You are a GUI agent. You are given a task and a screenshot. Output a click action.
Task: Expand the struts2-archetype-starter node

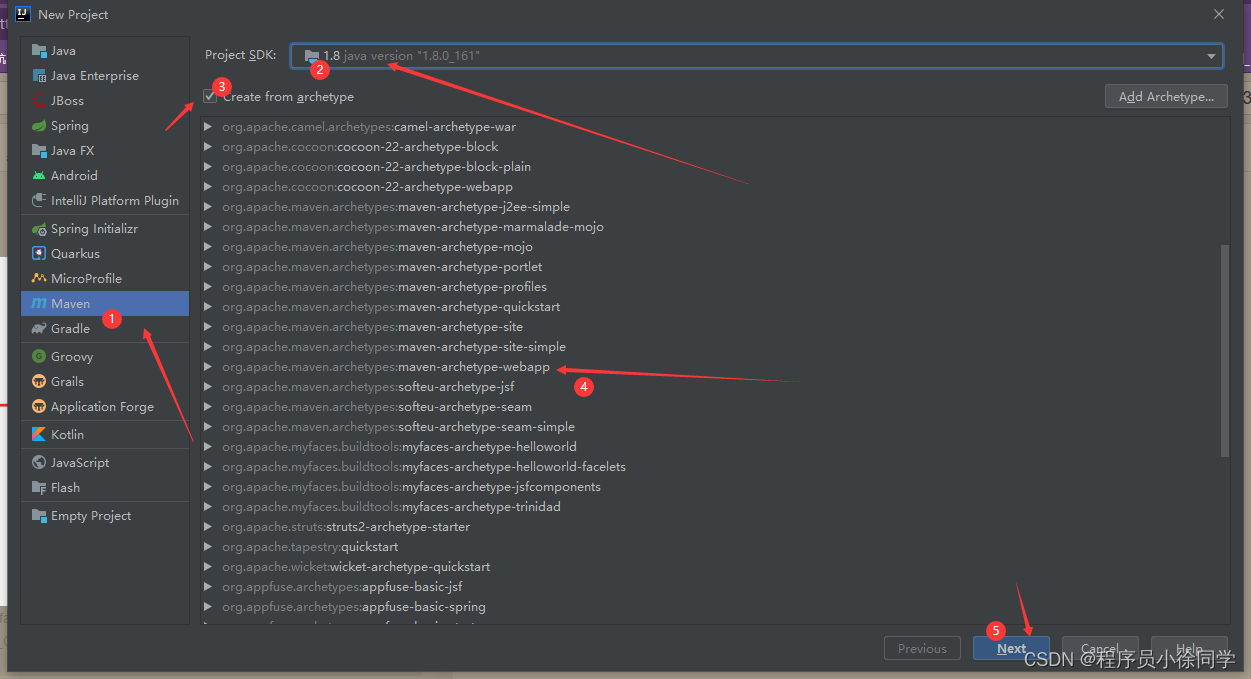pos(208,527)
